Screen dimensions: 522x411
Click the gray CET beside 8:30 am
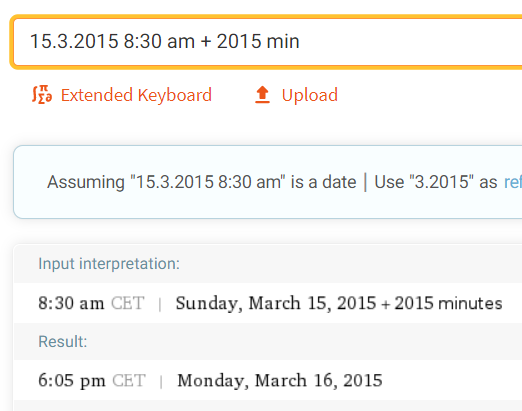coord(128,303)
